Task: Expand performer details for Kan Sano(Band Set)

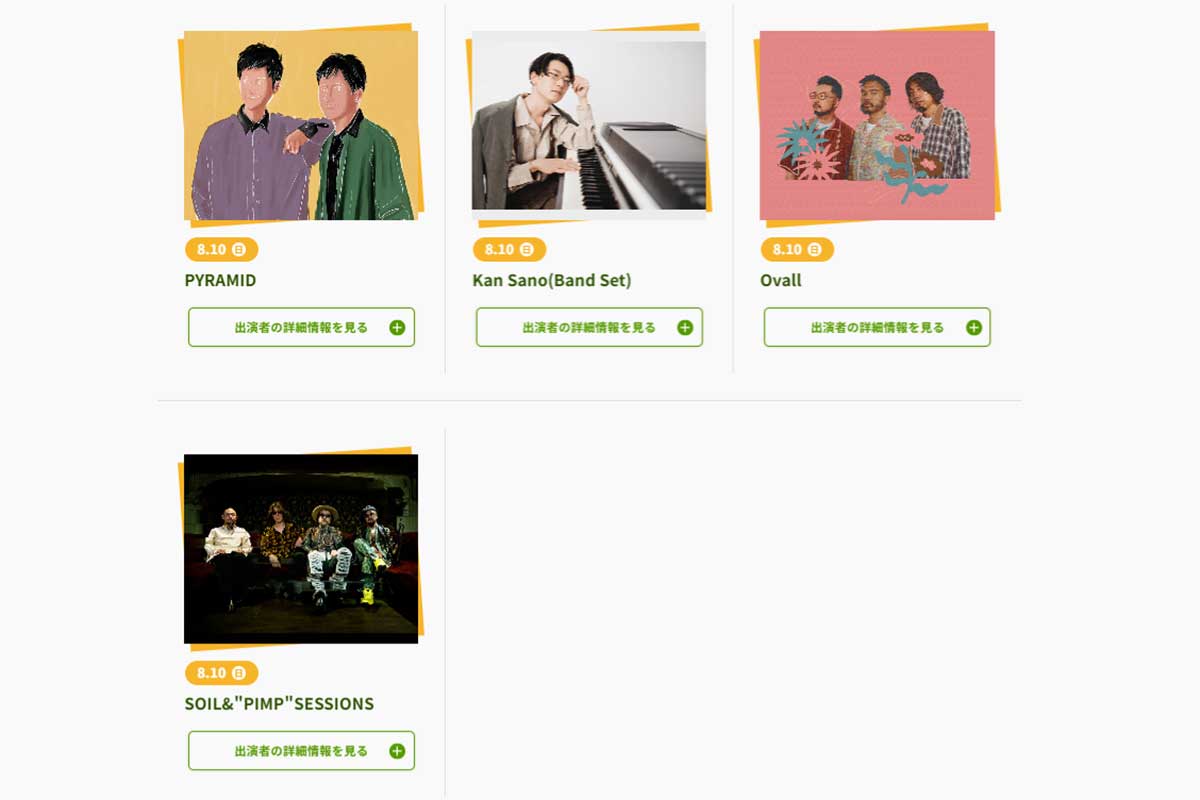Action: [x=589, y=327]
